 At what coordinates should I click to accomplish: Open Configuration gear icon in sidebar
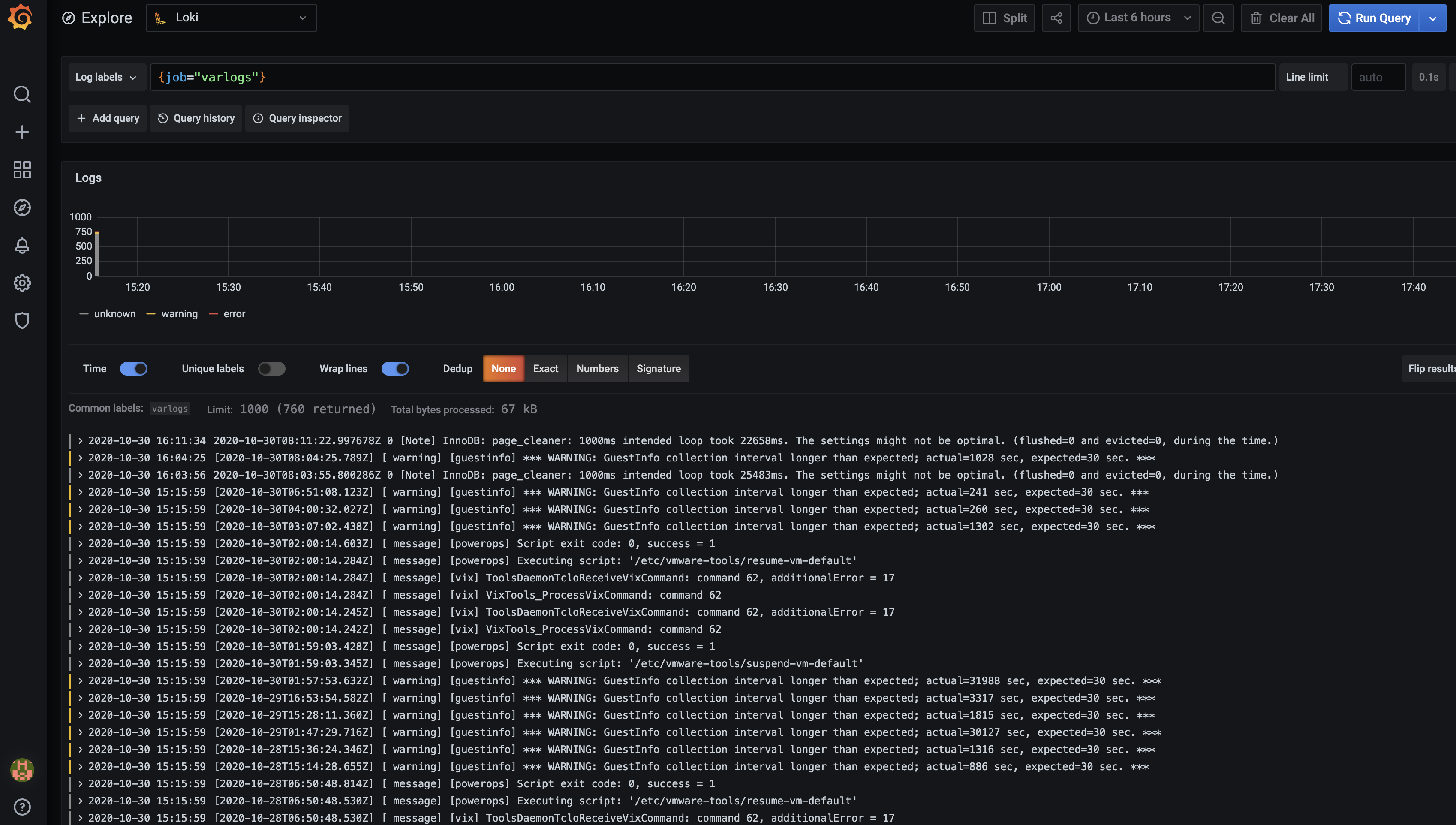click(22, 283)
